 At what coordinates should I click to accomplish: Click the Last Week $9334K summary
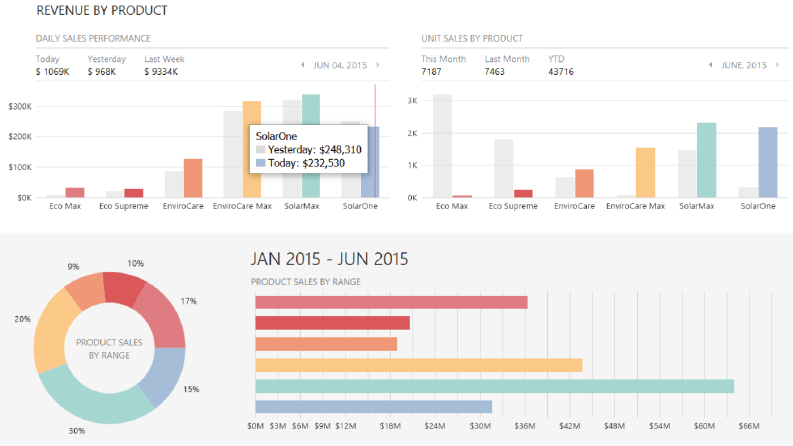[164, 65]
